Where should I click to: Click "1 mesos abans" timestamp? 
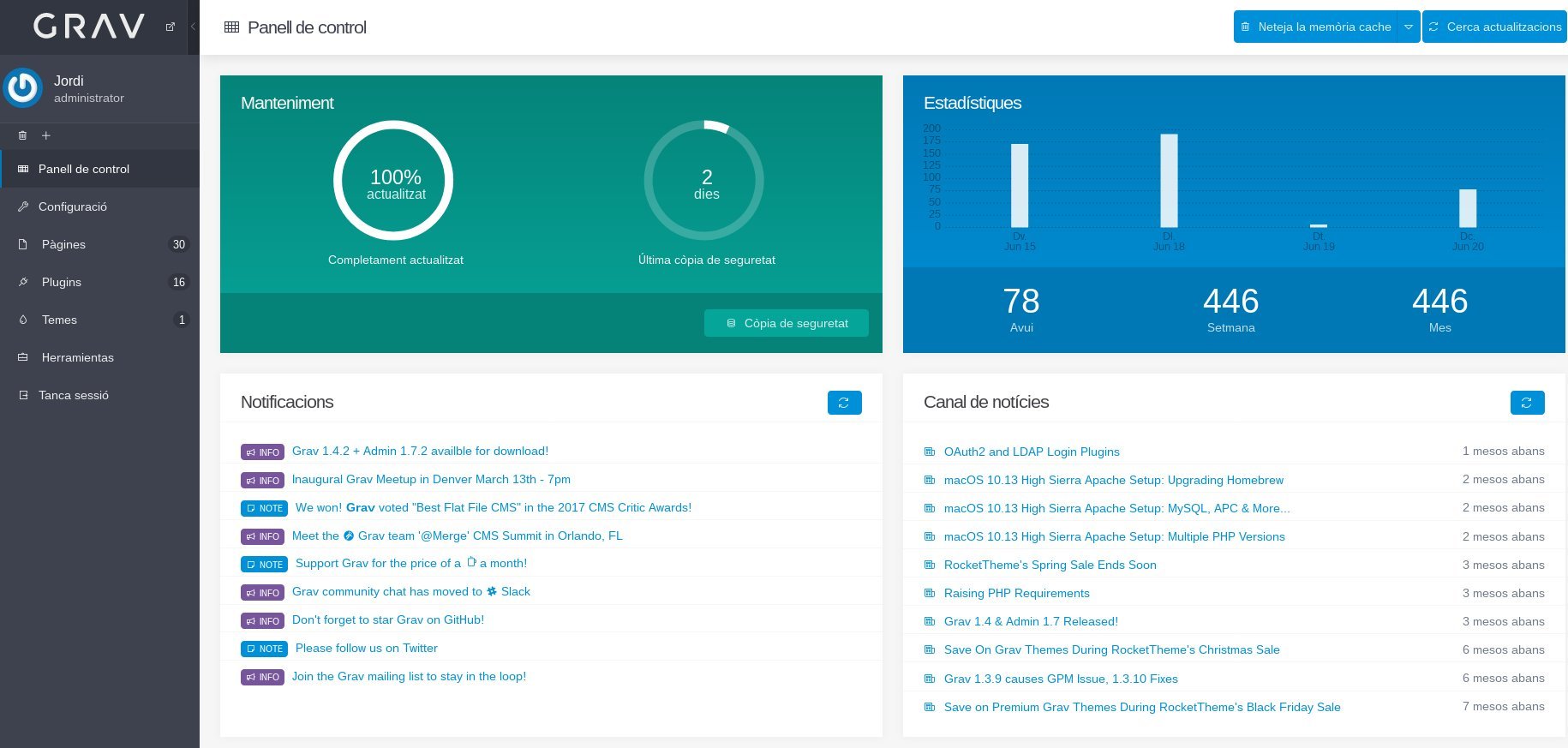1504,451
